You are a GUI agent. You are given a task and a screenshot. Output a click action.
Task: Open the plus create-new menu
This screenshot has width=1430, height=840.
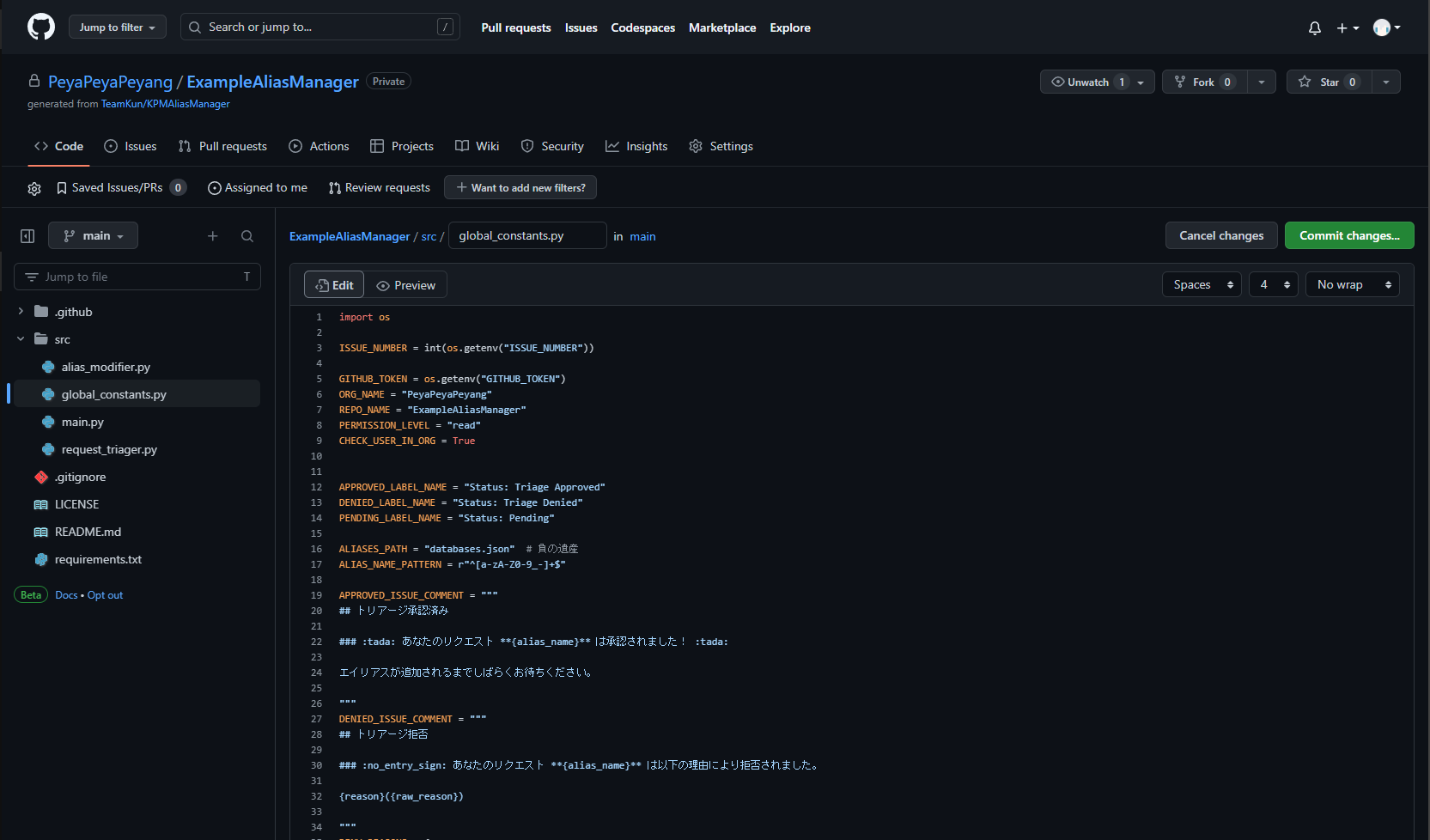click(x=1348, y=27)
